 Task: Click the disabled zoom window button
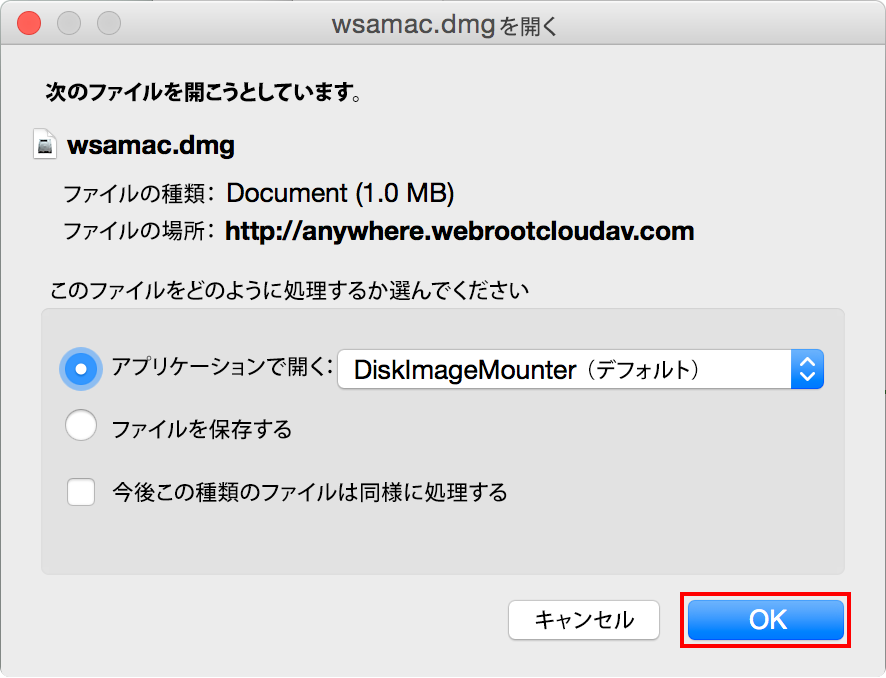109,24
